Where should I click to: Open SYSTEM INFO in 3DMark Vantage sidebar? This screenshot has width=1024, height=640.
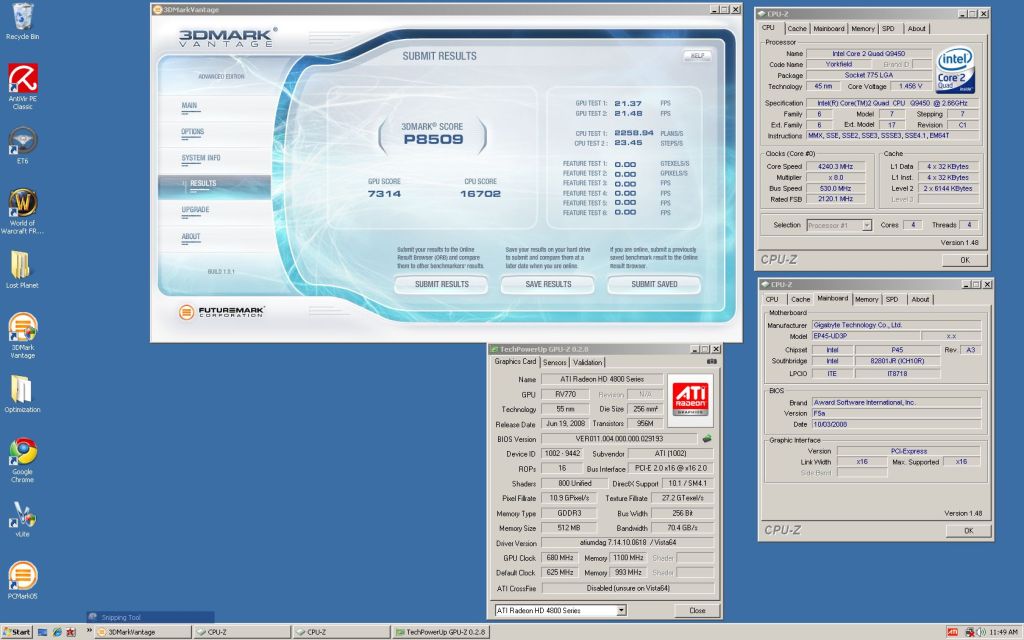(x=200, y=158)
